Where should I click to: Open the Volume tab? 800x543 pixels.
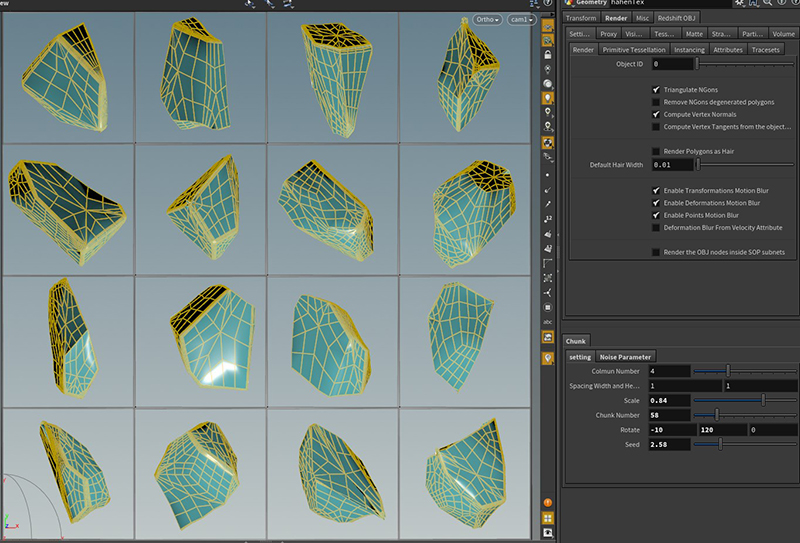pyautogui.click(x=783, y=34)
